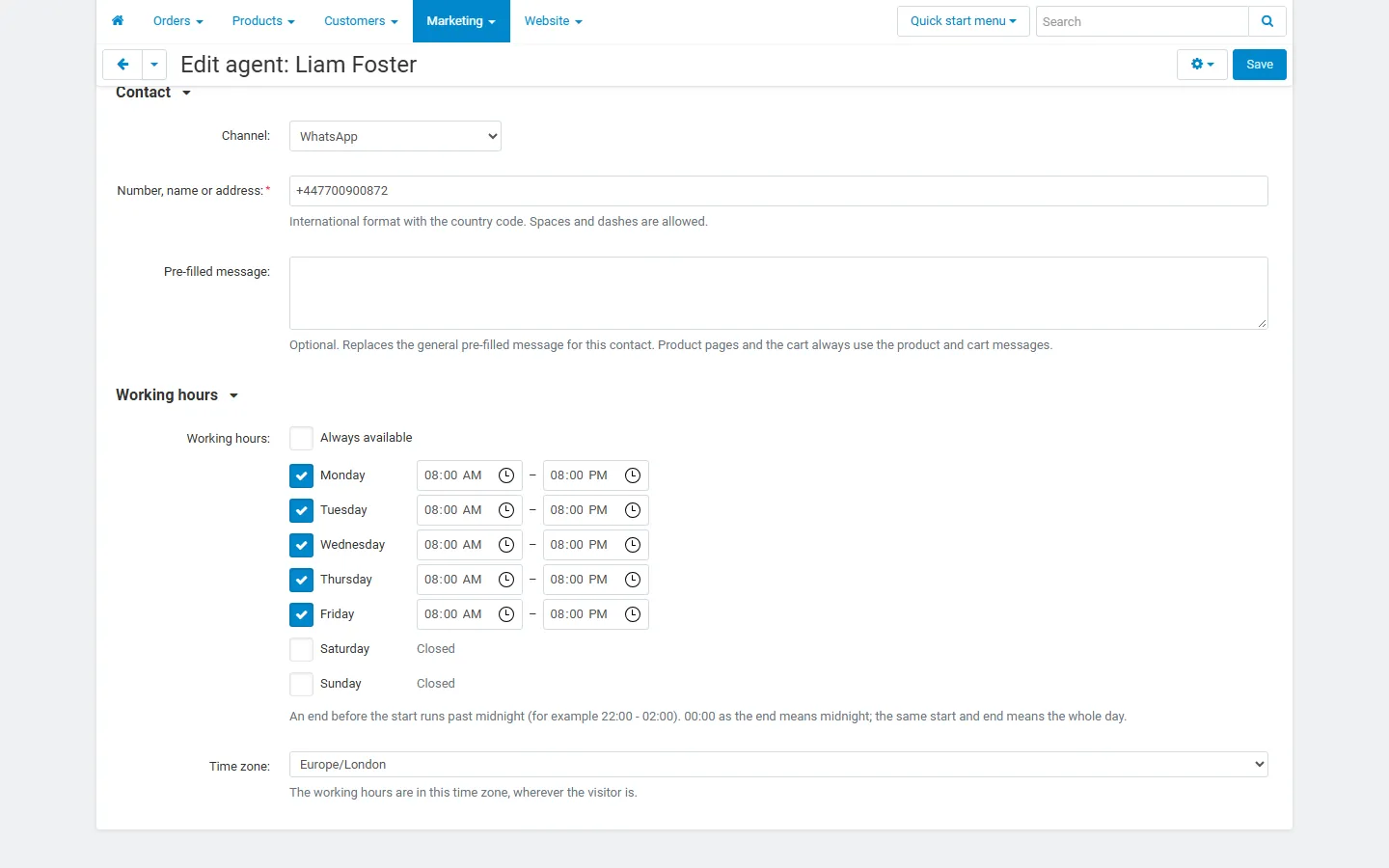The height and width of the screenshot is (868, 1389).
Task: Open Thursday start time clock picker
Action: click(506, 580)
